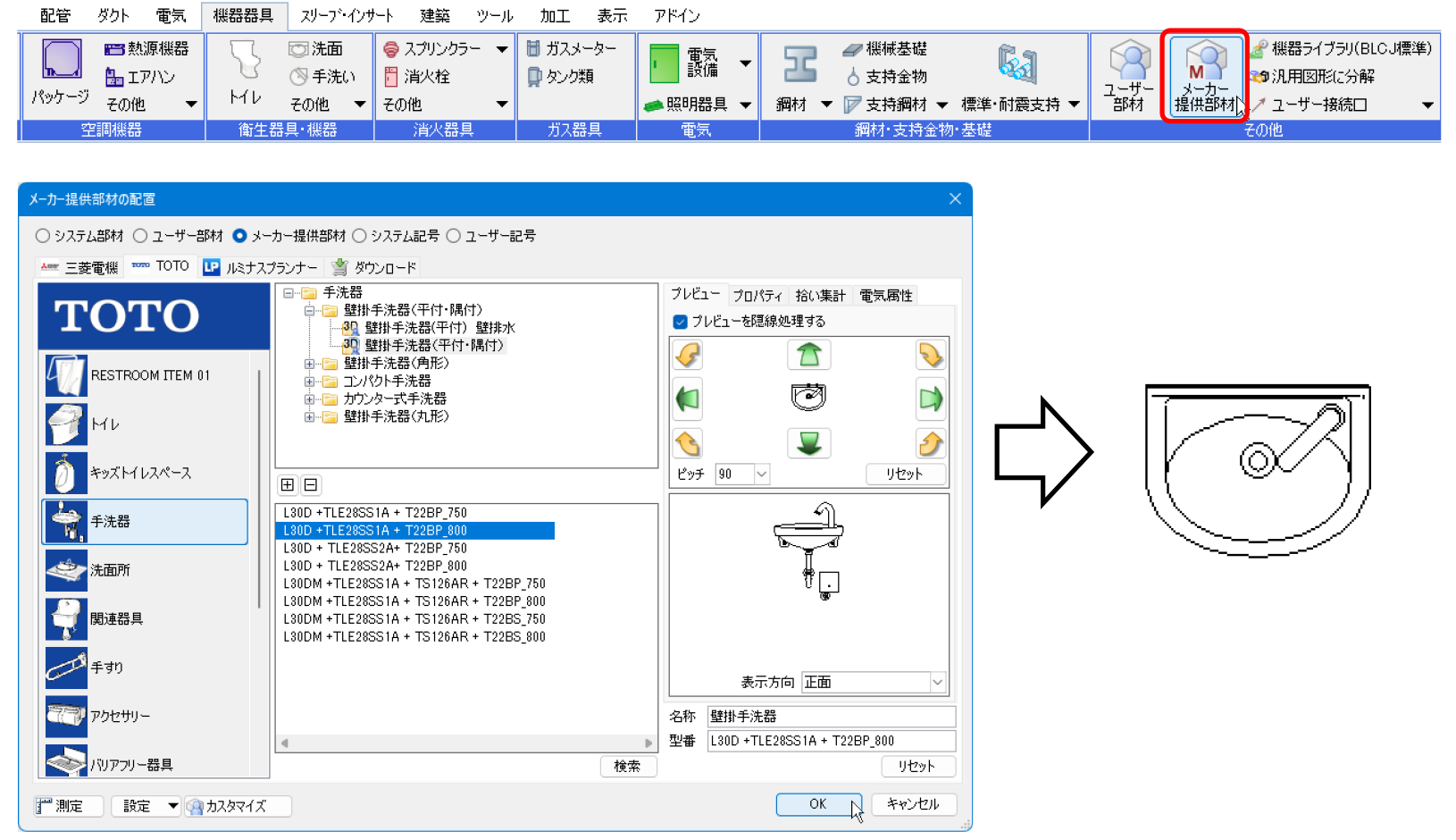The width and height of the screenshot is (1456, 840).
Task: Select ユーザー記号 radio button
Action: pyautogui.click(x=454, y=236)
